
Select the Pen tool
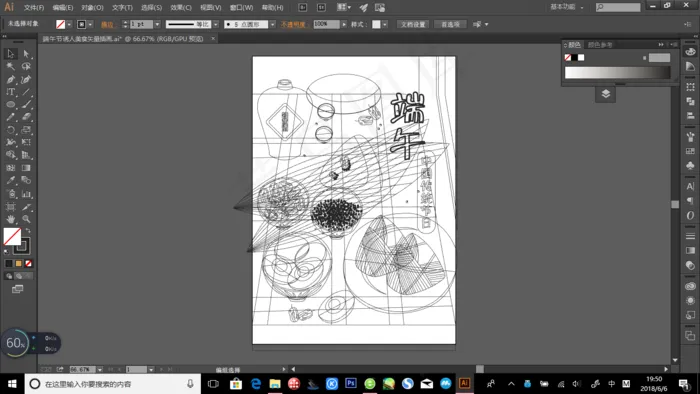[x=11, y=79]
